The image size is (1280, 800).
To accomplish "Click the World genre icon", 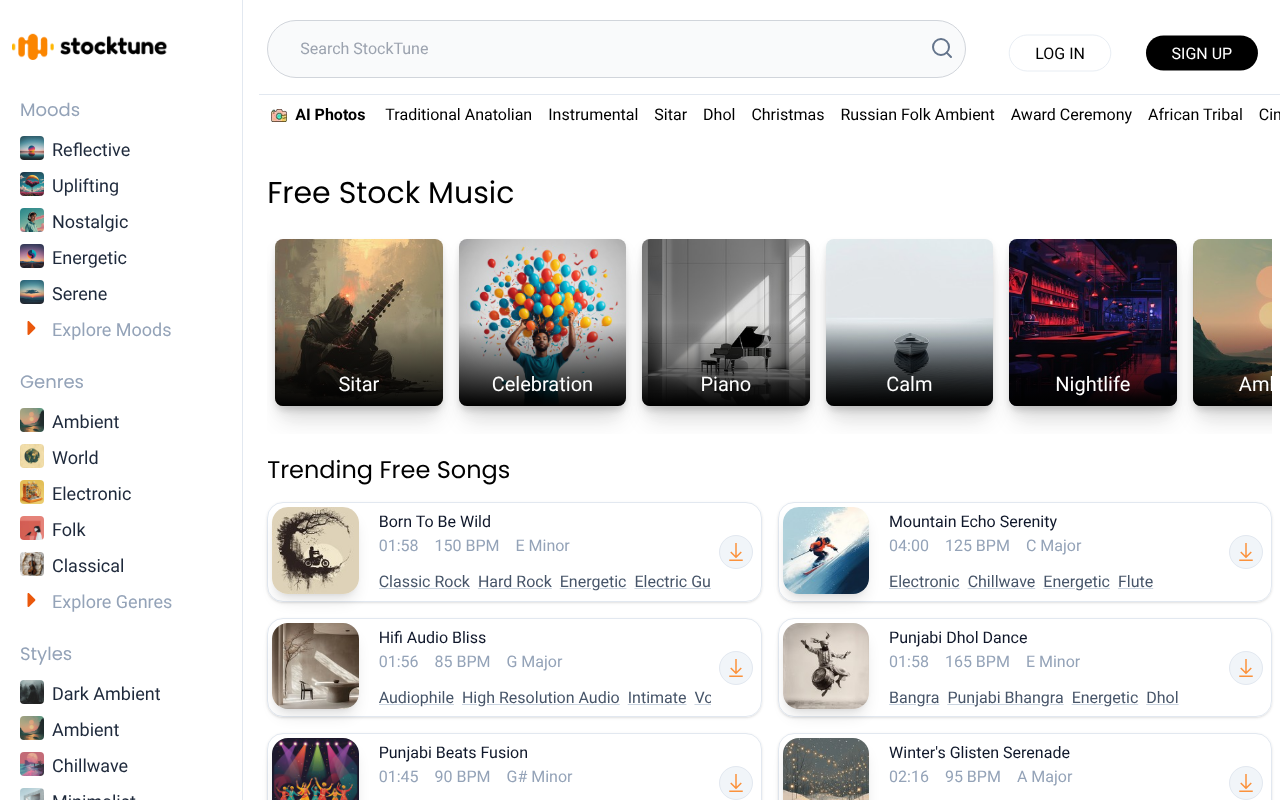I will (x=30, y=456).
